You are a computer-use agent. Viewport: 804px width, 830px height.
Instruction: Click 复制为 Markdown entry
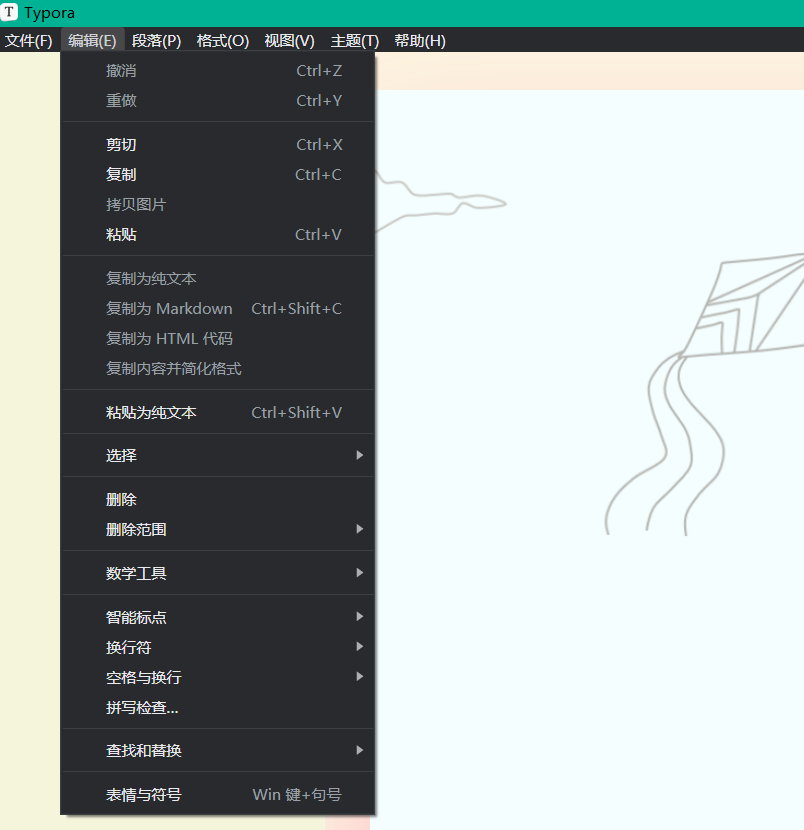coord(218,309)
